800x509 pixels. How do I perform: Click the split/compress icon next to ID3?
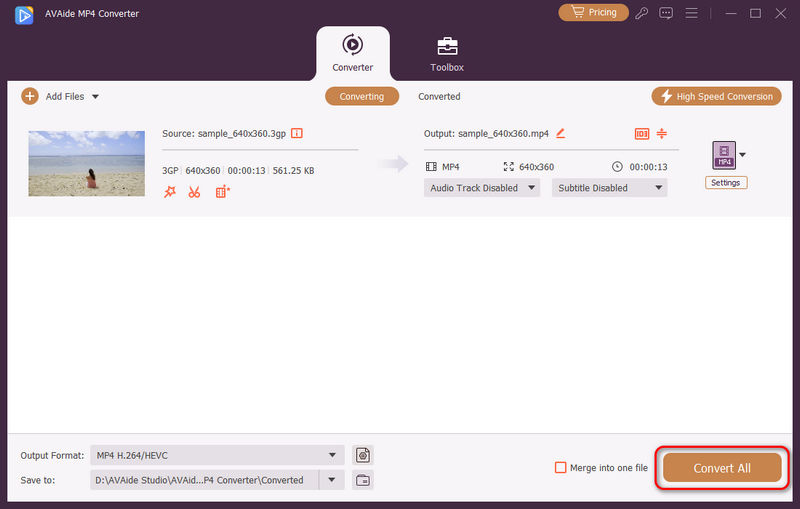point(662,133)
